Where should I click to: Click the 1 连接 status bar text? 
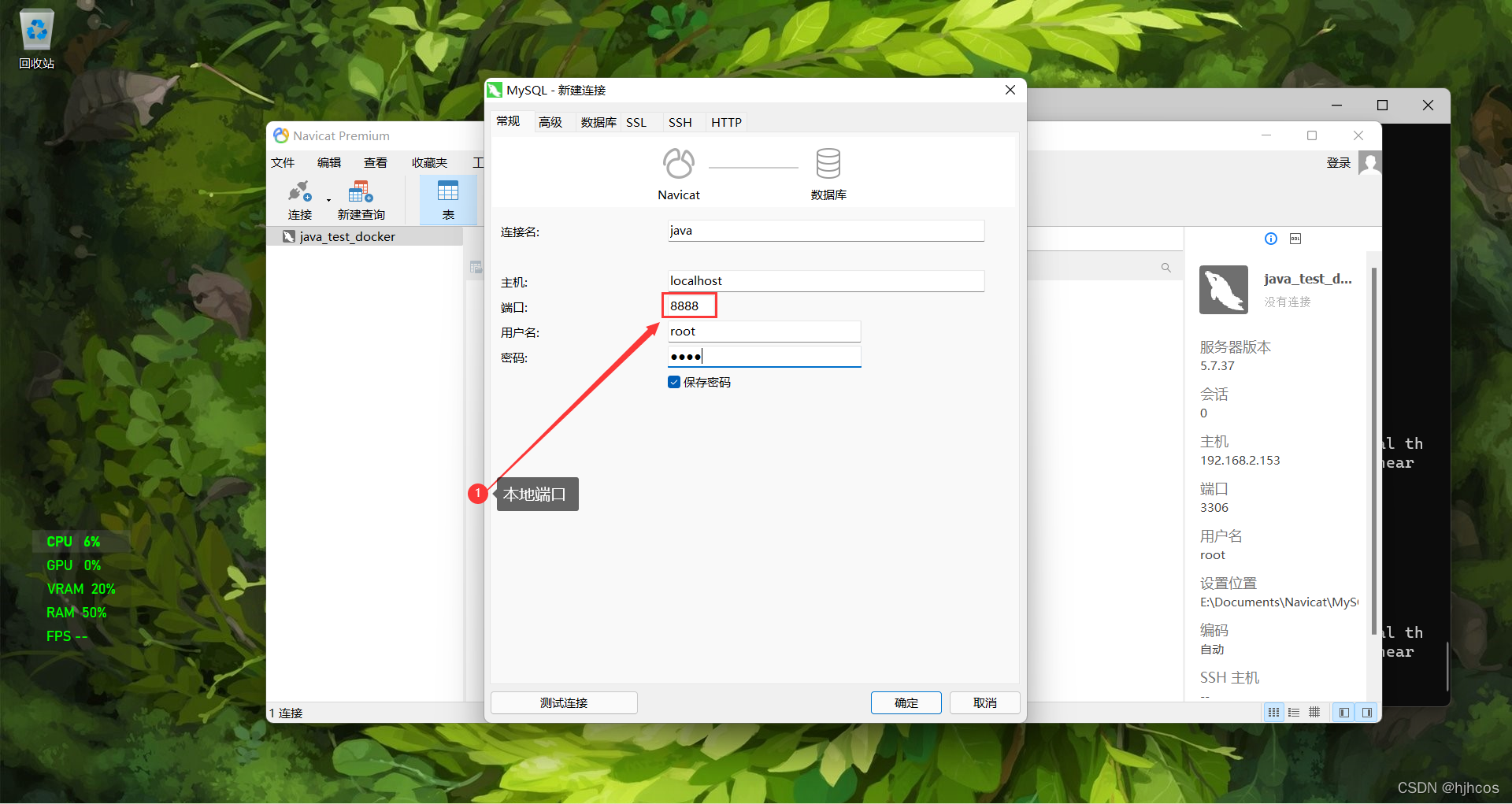286,713
